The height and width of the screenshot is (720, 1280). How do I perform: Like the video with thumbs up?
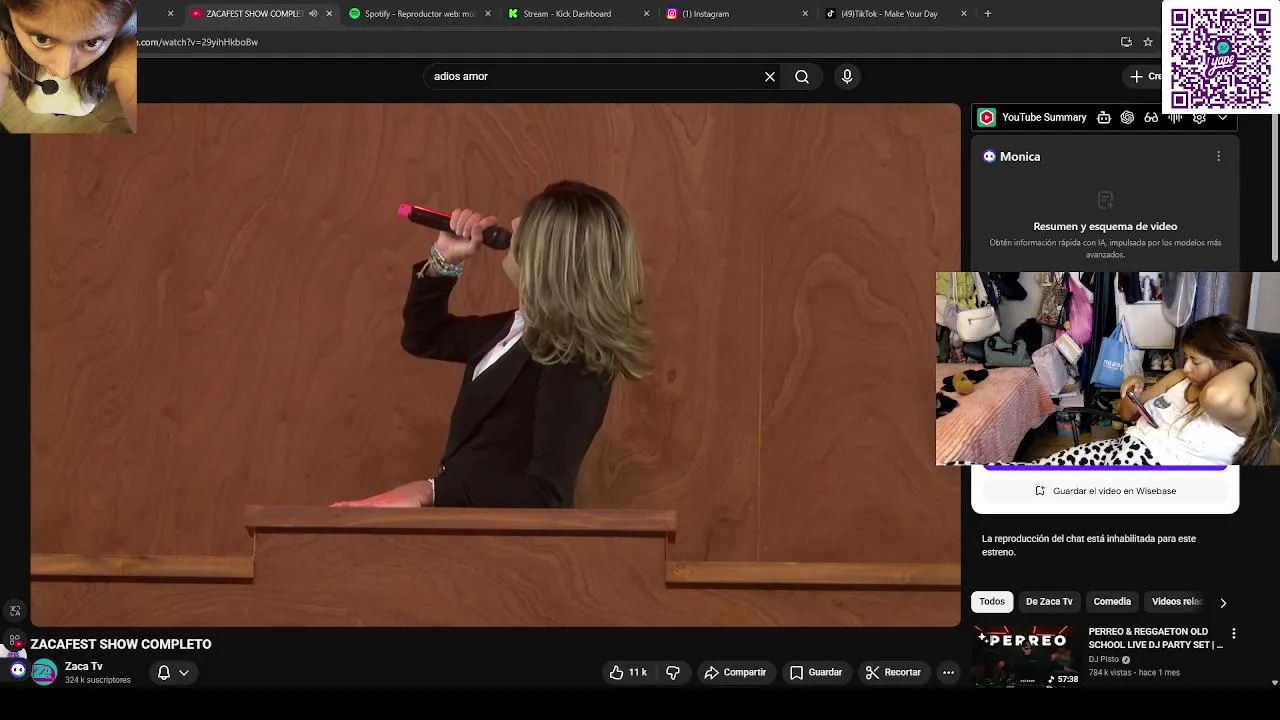(x=628, y=672)
